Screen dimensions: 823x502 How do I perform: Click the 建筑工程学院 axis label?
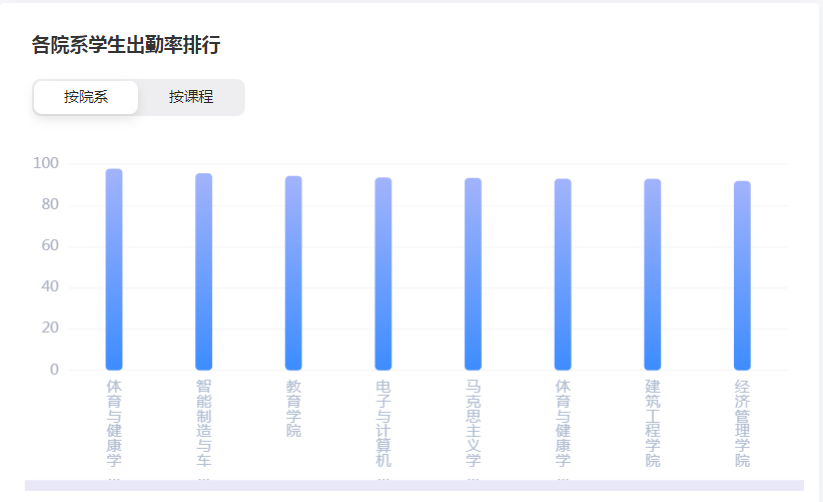click(x=652, y=423)
